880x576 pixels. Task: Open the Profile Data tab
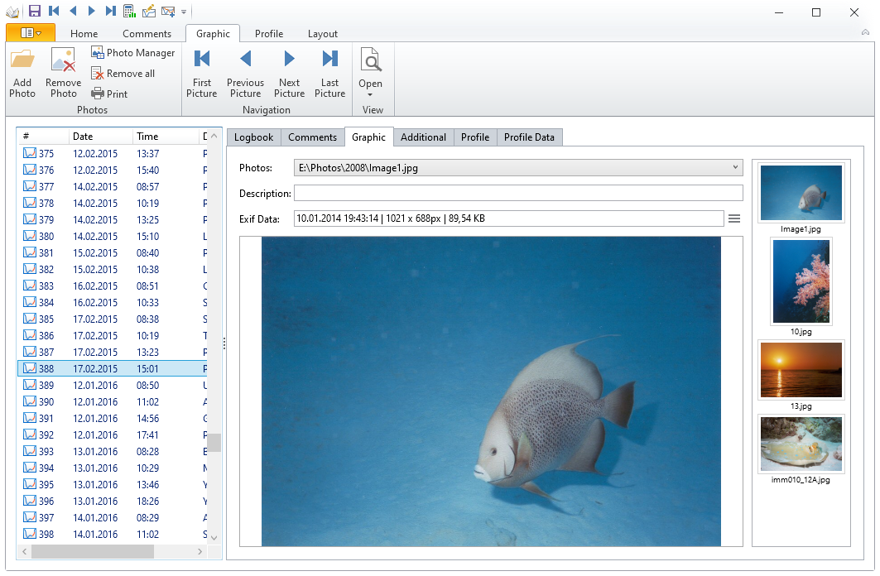529,137
